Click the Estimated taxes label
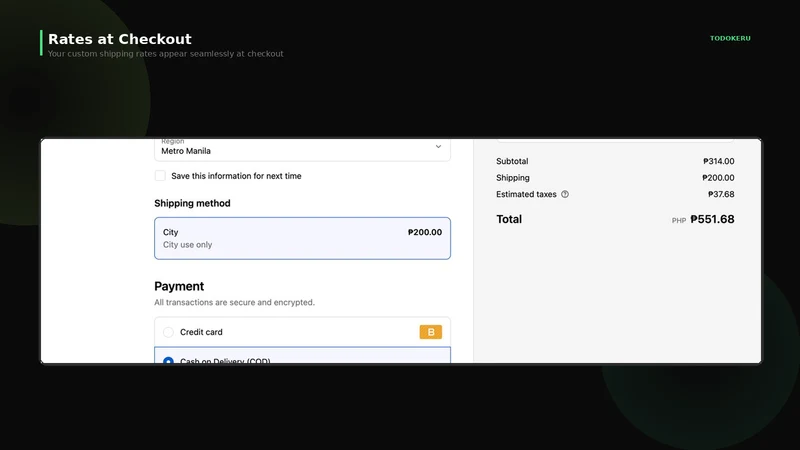This screenshot has height=450, width=800. 526,194
